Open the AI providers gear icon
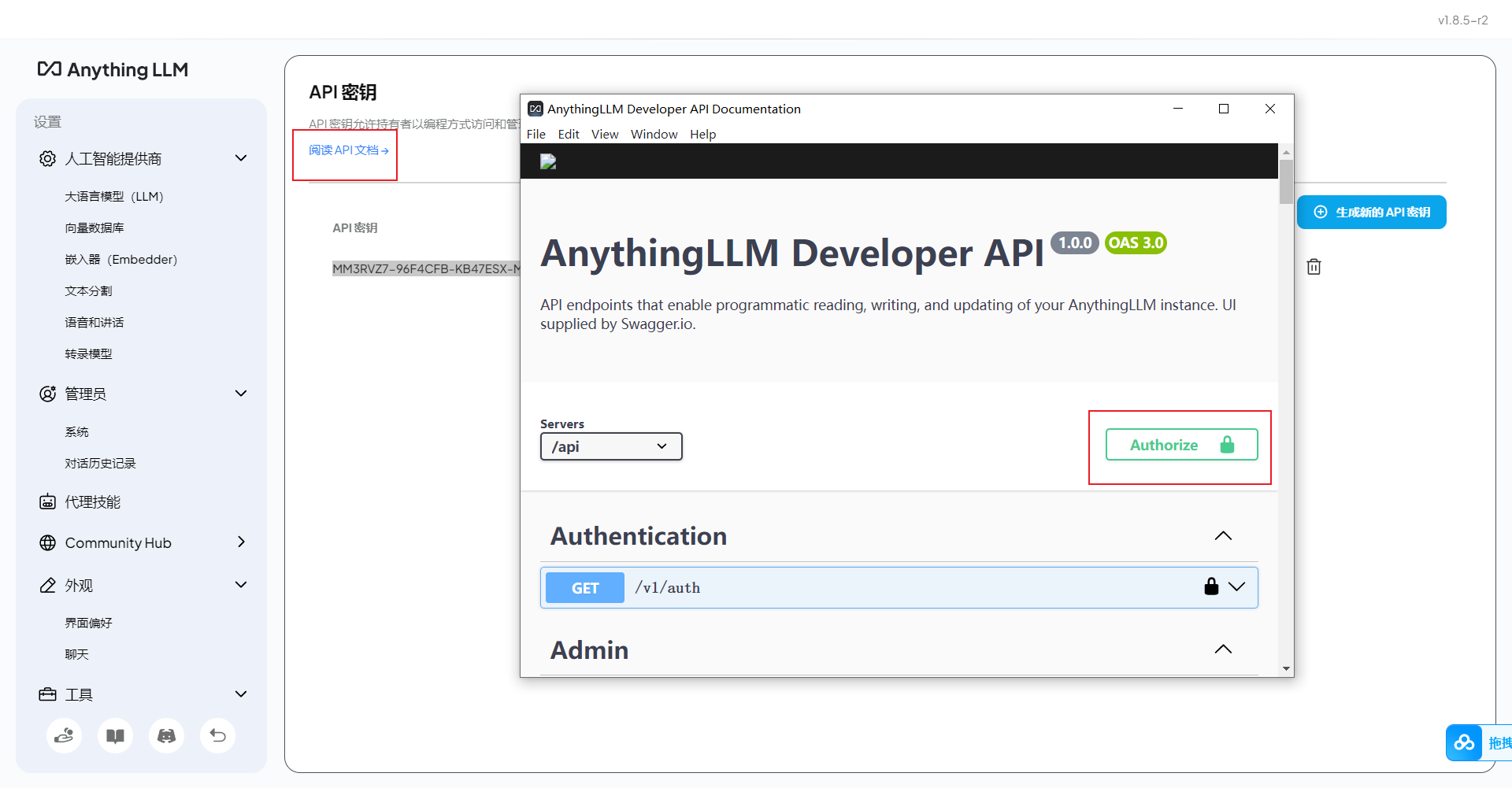This screenshot has width=1512, height=788. coord(48,159)
